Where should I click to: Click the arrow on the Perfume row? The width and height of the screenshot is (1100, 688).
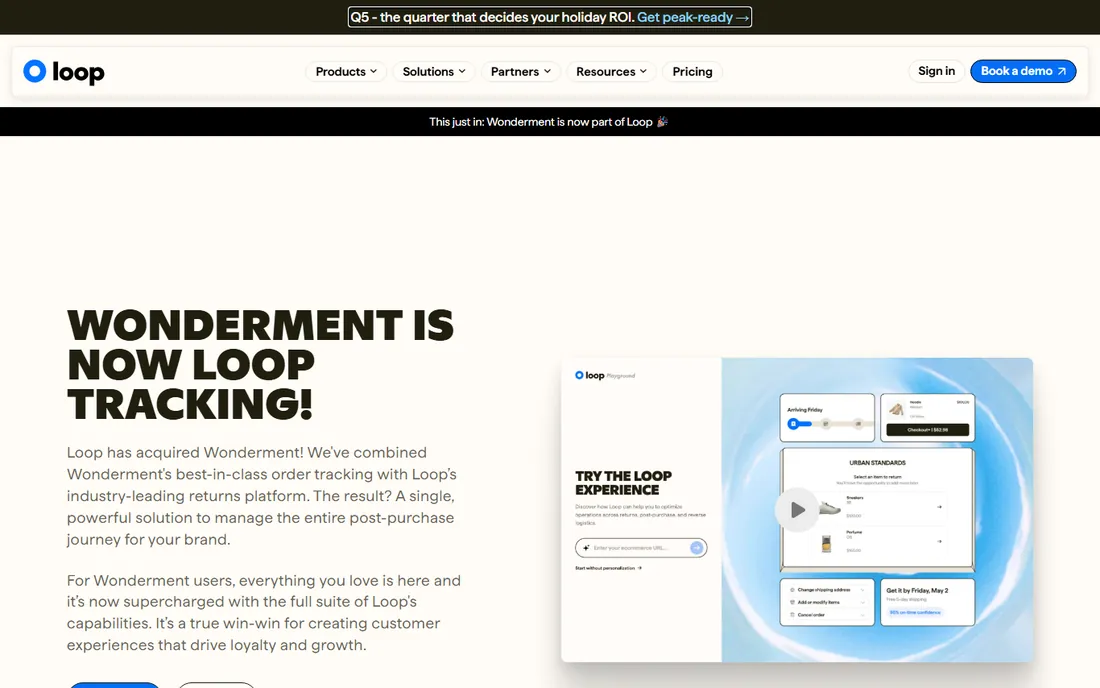coord(939,541)
